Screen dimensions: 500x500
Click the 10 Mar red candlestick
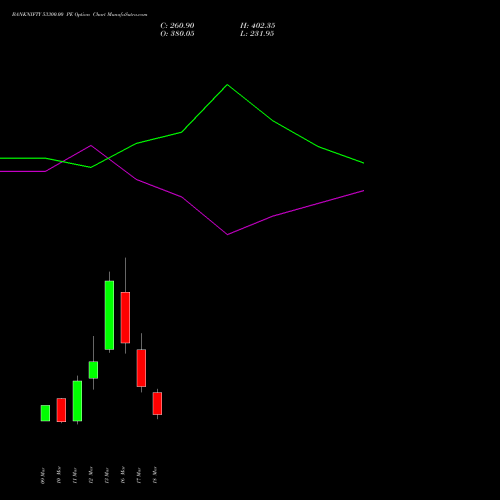pyautogui.click(x=61, y=410)
